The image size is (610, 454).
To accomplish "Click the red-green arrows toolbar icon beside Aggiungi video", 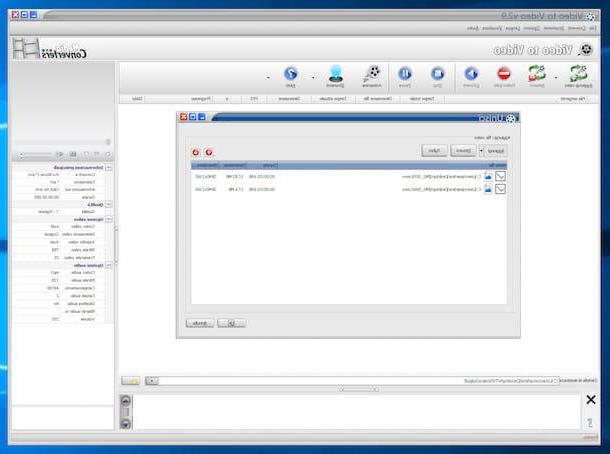I will (537, 74).
